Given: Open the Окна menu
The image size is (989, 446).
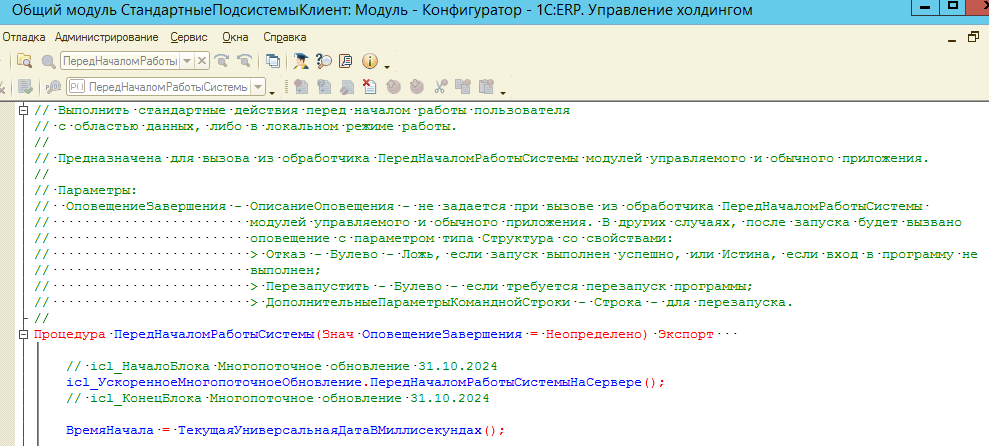Looking at the screenshot, I should point(235,37).
